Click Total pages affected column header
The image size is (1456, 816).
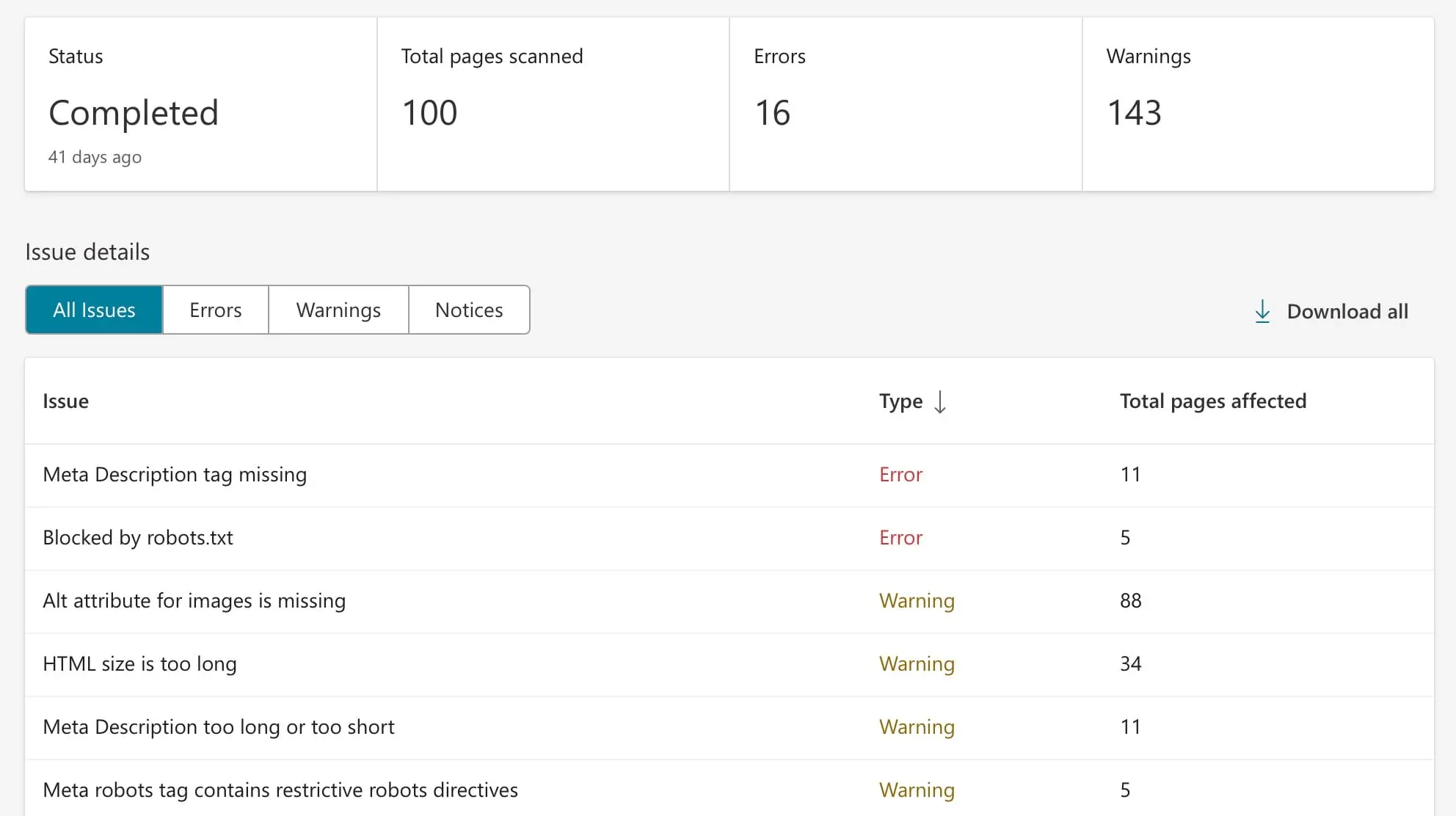(x=1212, y=401)
